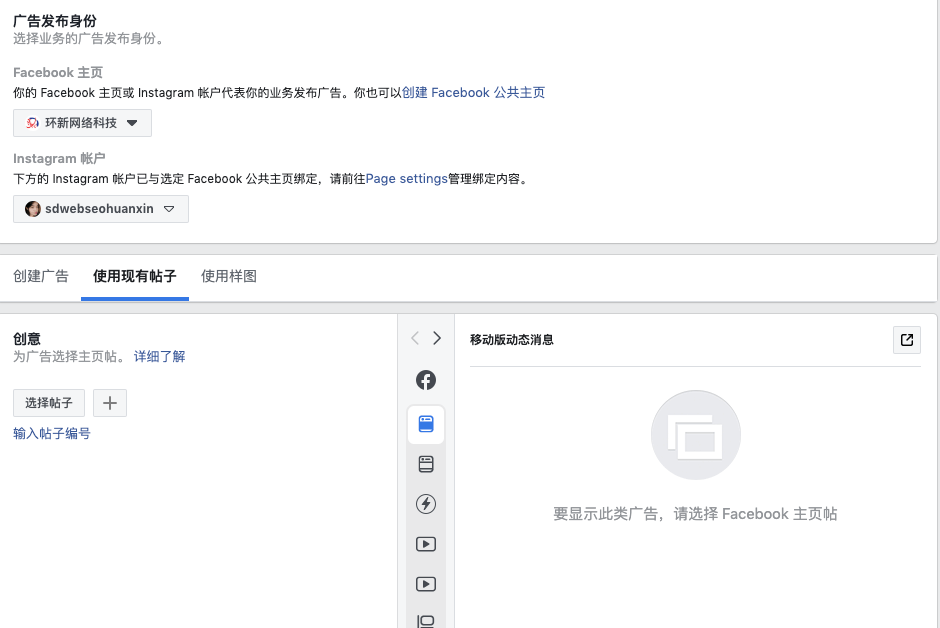This screenshot has height=628, width=940.
Task: Click the Instagram 帐户 section label
Action: click(59, 158)
